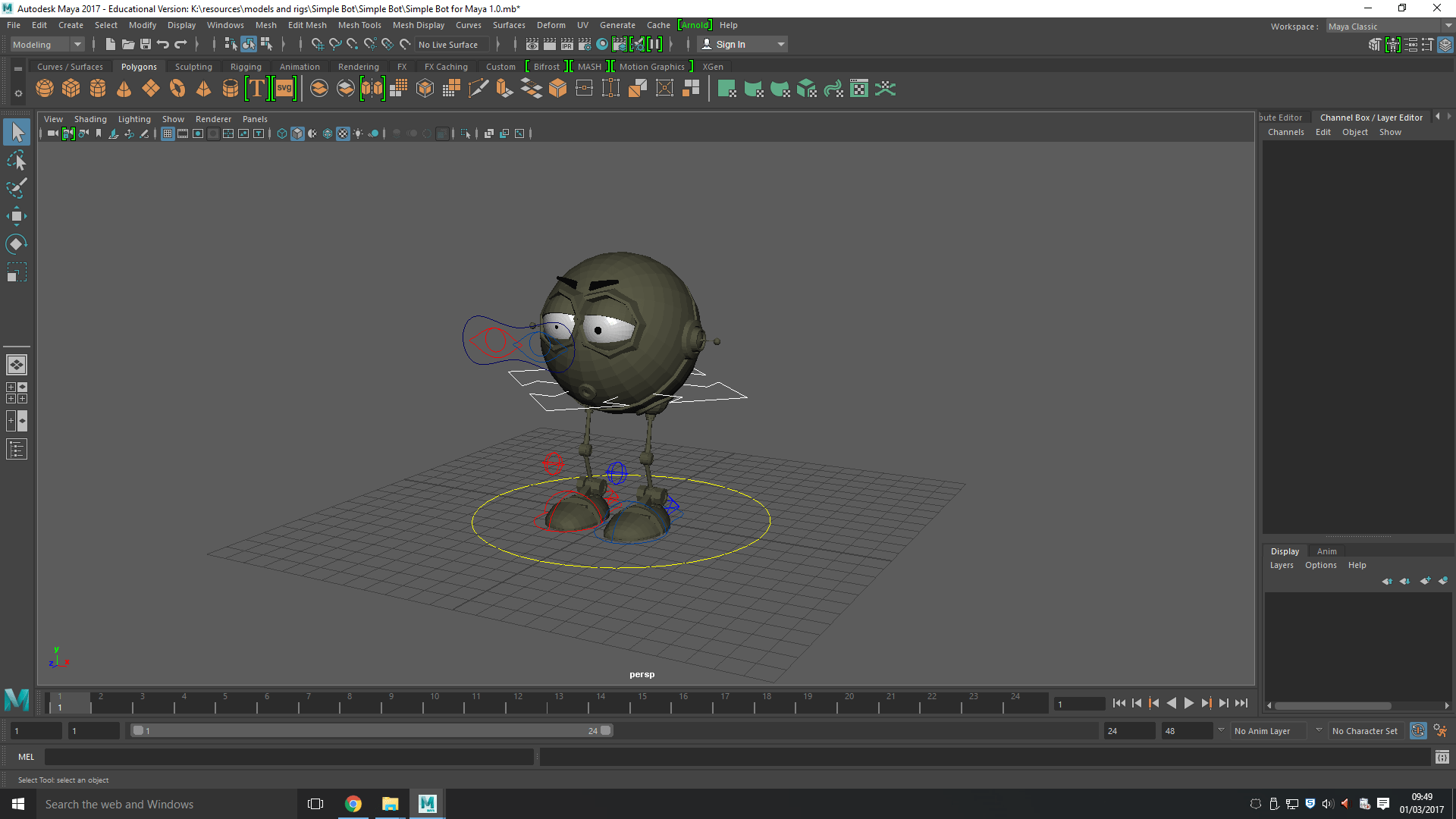Create a polygon sphere from the shelf
The image size is (1456, 819).
pos(45,89)
